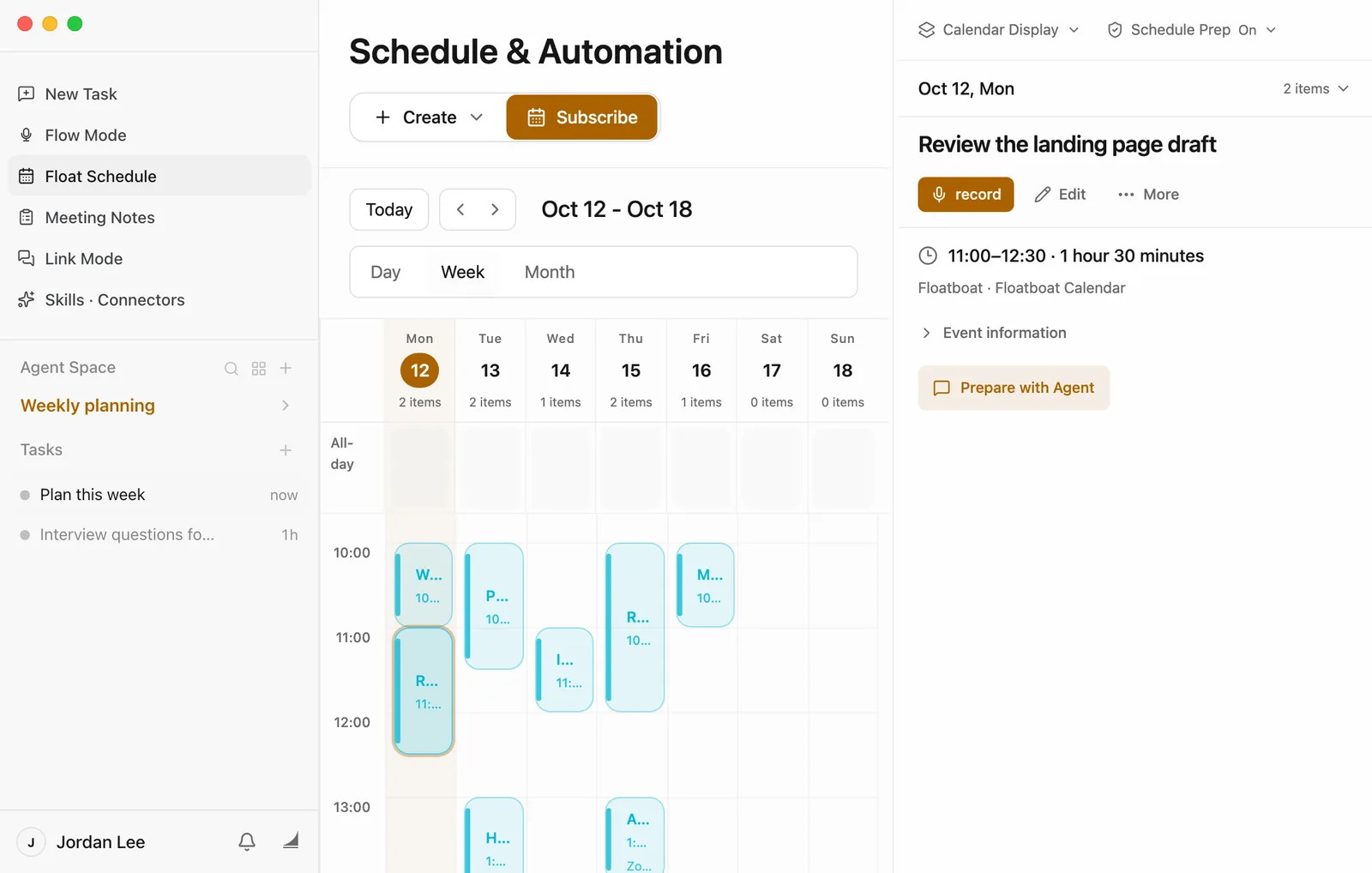Screen dimensions: 1372x873
Task: Click the Subscribe button
Action: [x=582, y=117]
